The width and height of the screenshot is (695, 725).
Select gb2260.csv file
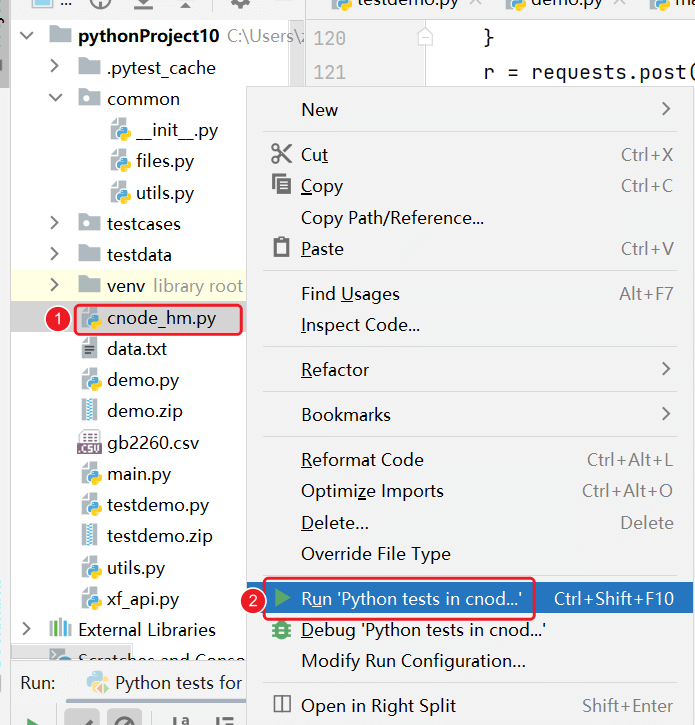[153, 443]
